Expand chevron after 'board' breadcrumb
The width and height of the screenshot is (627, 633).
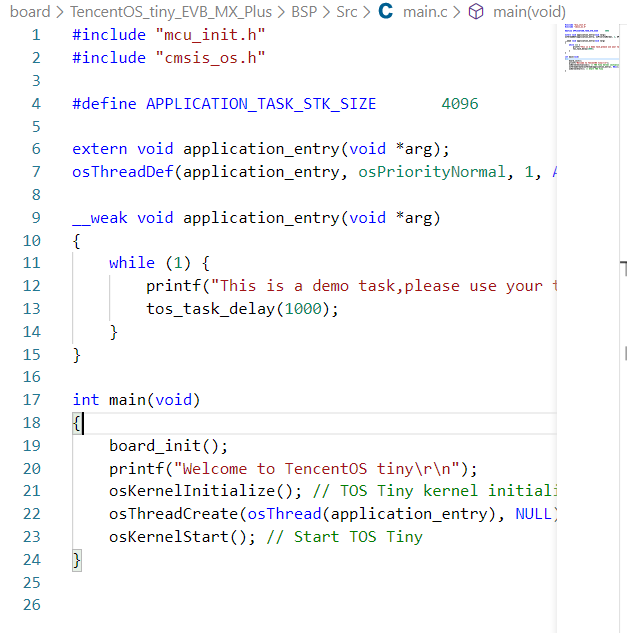(x=60, y=12)
